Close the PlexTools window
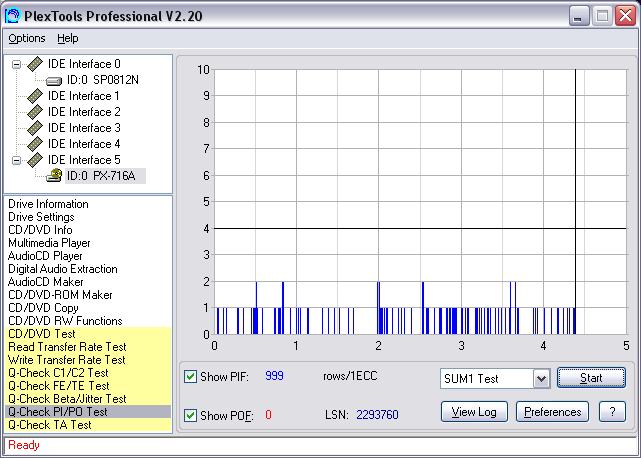Image resolution: width=641 pixels, height=458 pixels. (x=625, y=16)
